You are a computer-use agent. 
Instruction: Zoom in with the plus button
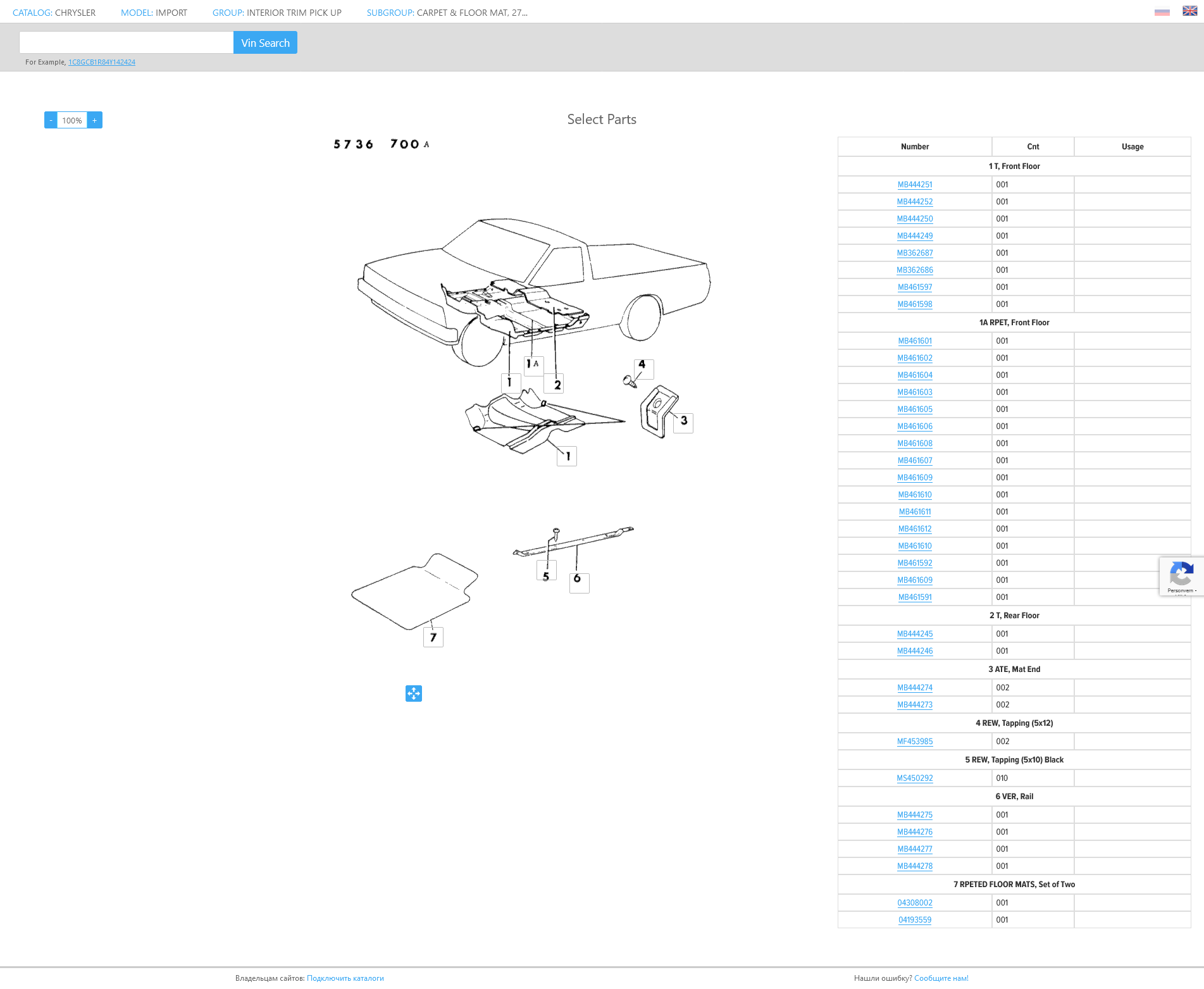pos(95,120)
